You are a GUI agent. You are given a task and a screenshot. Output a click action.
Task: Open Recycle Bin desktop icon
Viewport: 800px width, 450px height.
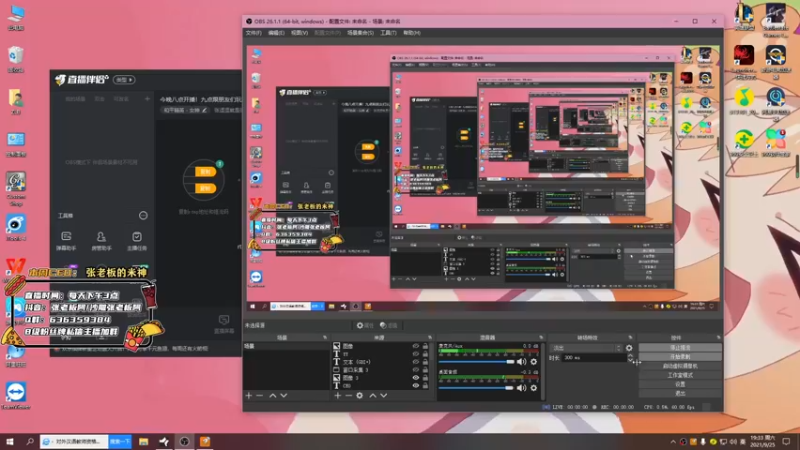click(x=16, y=59)
